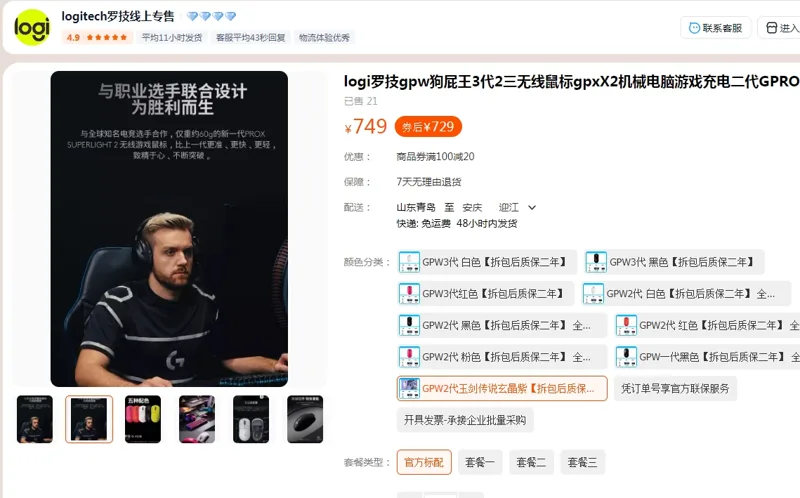The height and width of the screenshot is (498, 800).
Task: Click the logi store logo
Action: click(32, 28)
